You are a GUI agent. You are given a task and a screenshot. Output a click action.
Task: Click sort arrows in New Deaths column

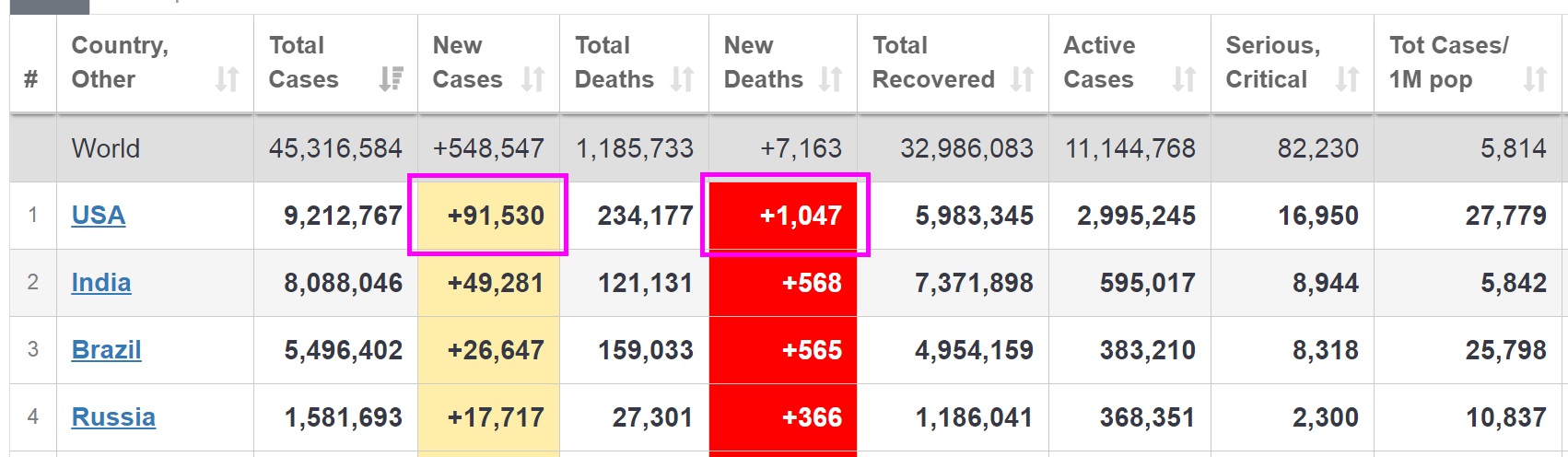pos(830,80)
